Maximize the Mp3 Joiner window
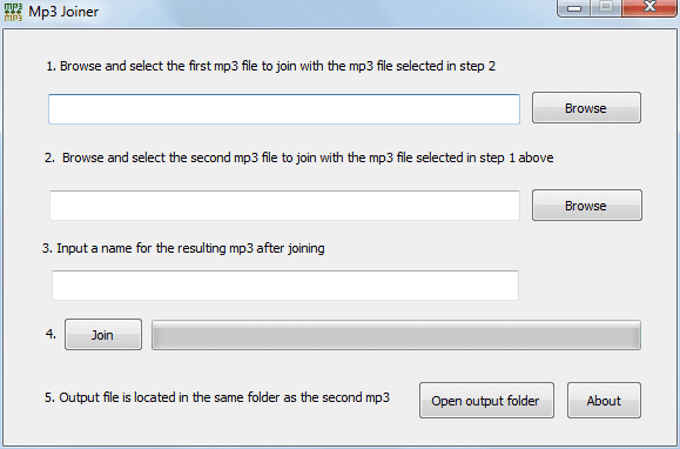The width and height of the screenshot is (680, 449). tap(605, 7)
